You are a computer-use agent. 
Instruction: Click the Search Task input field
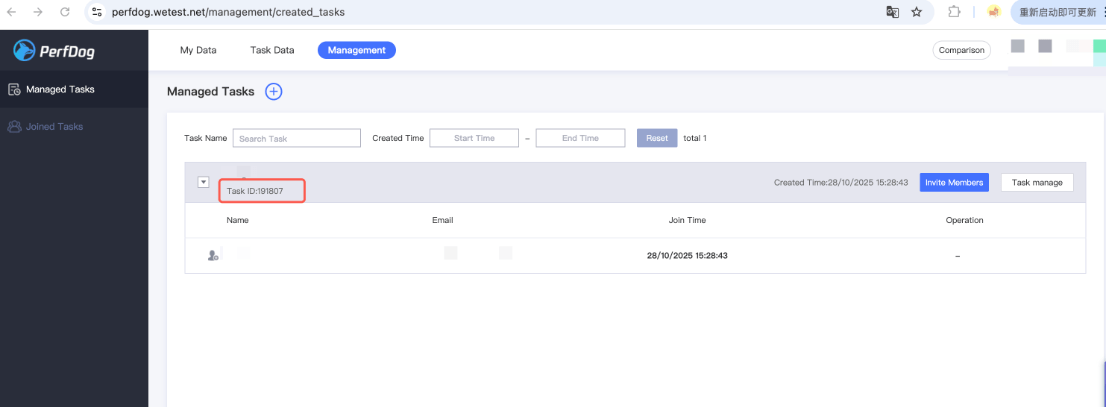296,138
